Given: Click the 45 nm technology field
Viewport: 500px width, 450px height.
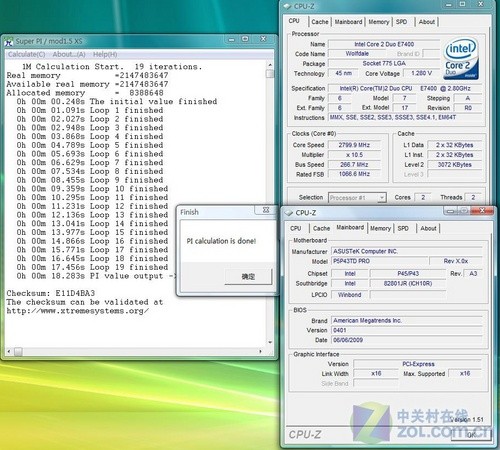Looking at the screenshot, I should (x=343, y=73).
